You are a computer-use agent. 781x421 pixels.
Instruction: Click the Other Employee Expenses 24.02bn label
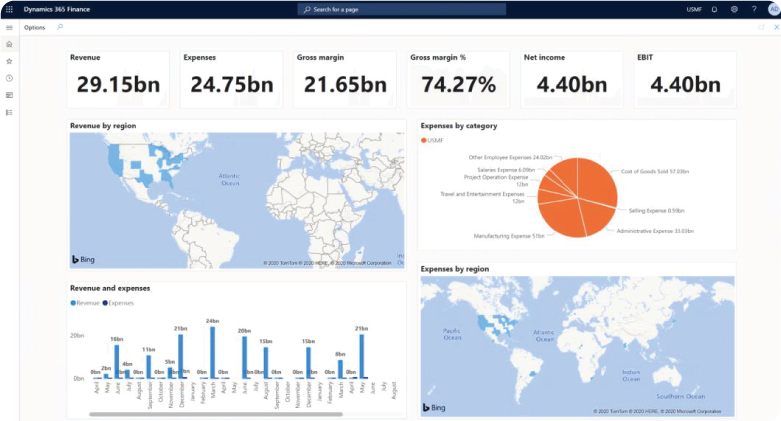[510, 157]
